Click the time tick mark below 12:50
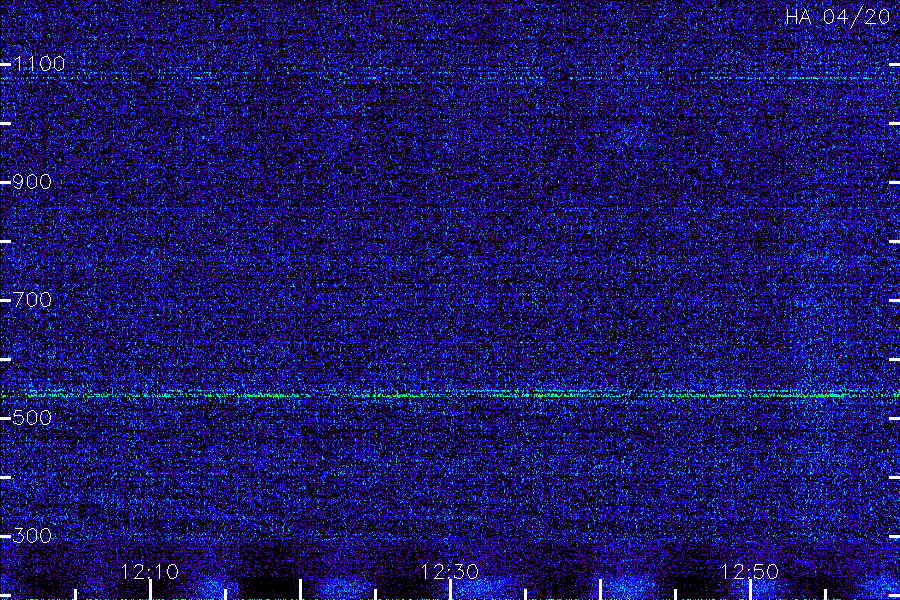Image resolution: width=900 pixels, height=600 pixels. [750, 590]
